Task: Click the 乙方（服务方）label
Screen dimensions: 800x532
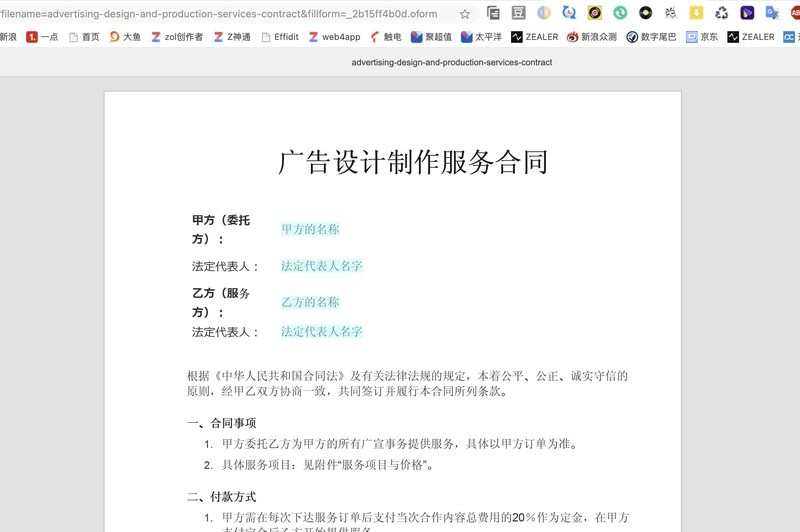Action: click(221, 302)
